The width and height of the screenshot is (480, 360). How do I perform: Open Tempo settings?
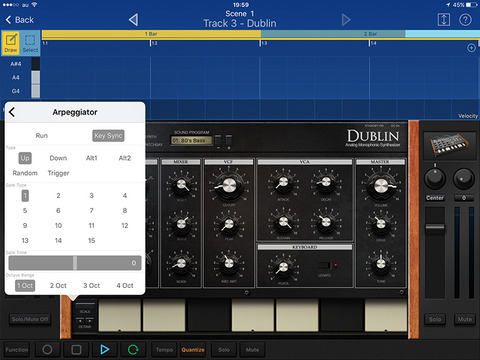point(164,350)
